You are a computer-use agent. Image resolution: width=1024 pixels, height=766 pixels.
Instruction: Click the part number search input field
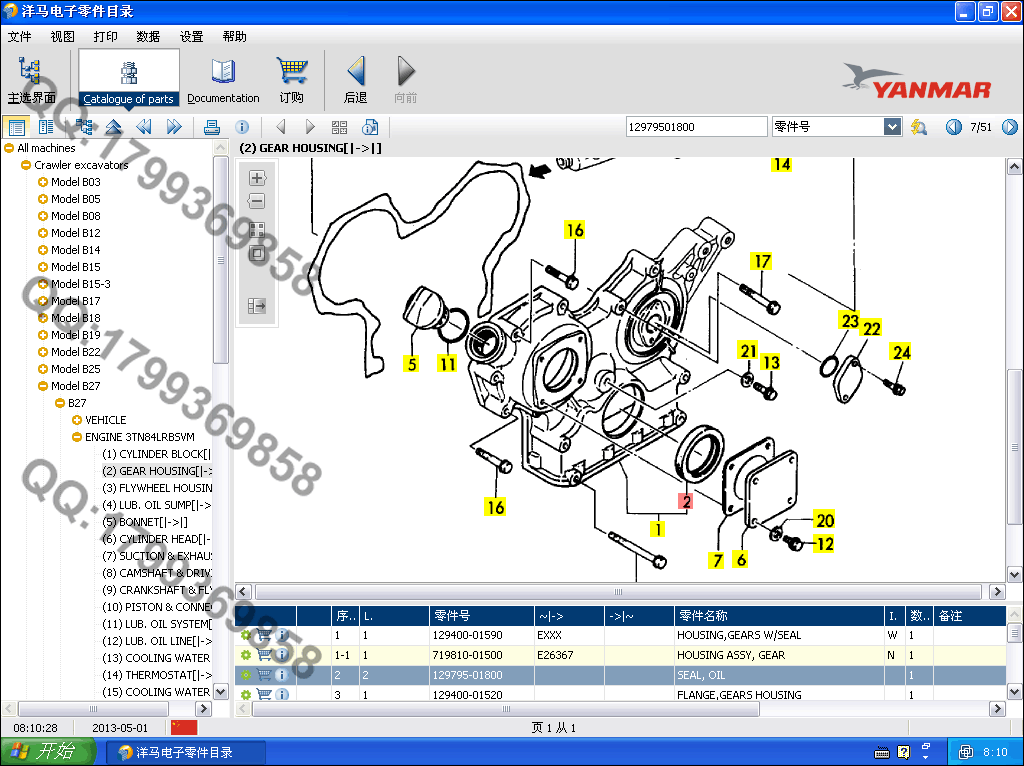pyautogui.click(x=695, y=127)
